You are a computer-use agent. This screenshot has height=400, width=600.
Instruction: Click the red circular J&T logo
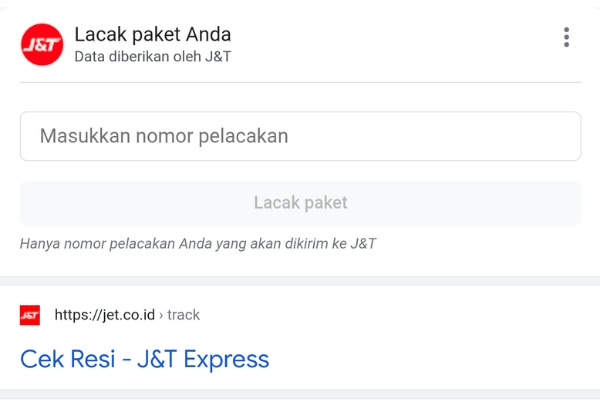[x=42, y=44]
